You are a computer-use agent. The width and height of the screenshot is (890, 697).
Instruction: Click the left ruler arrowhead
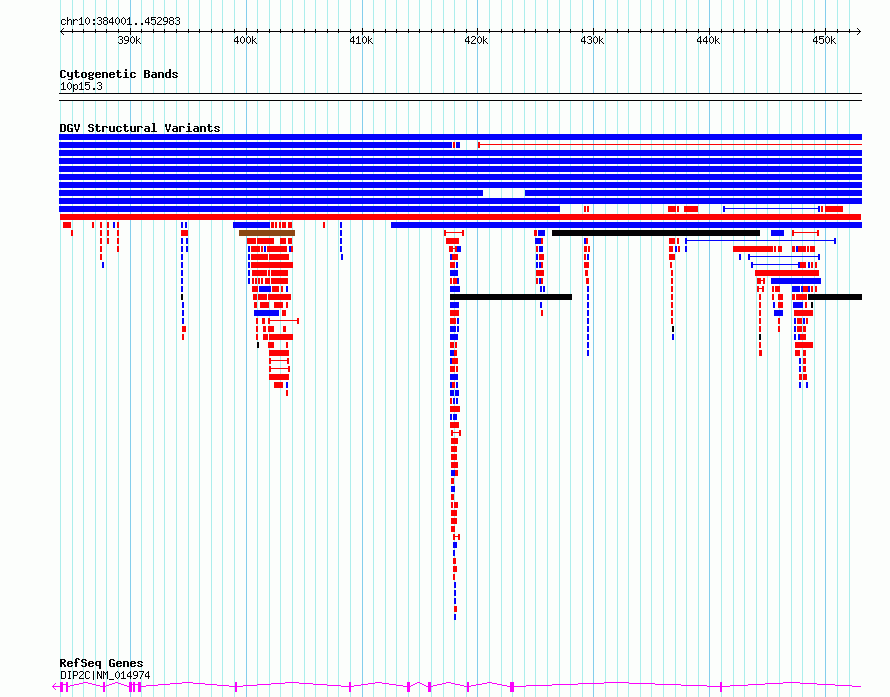coord(62,32)
